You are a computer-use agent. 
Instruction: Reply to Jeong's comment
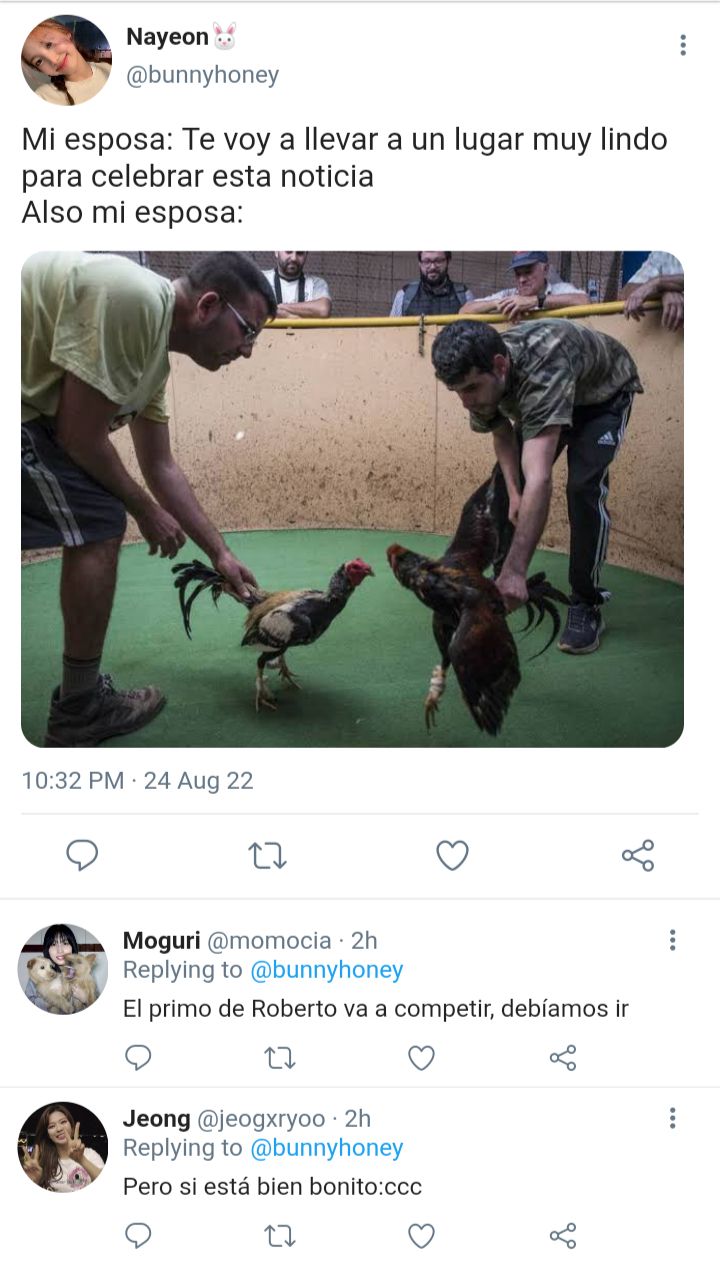139,1236
